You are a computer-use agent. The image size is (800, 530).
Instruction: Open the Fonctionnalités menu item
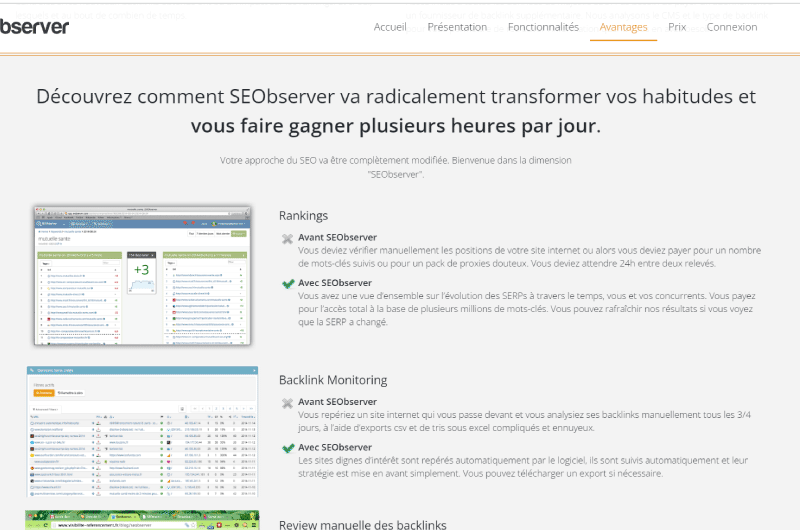(543, 27)
